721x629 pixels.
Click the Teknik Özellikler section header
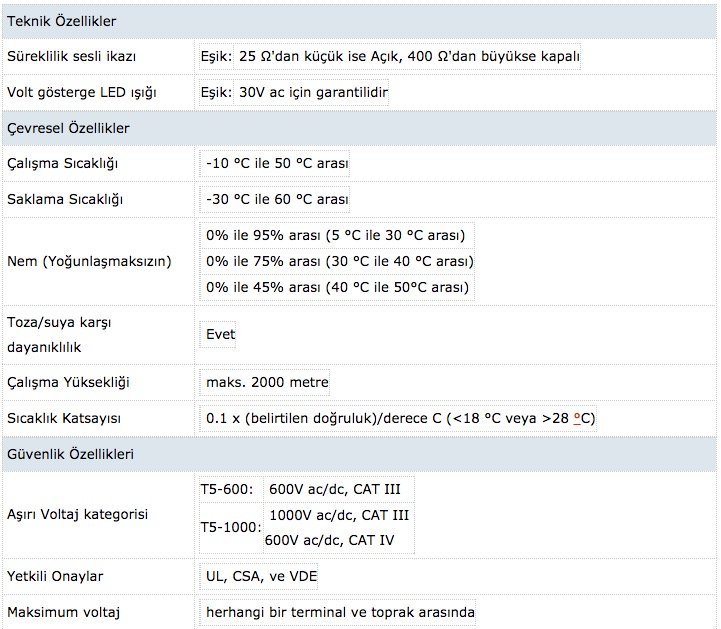pyautogui.click(x=61, y=20)
